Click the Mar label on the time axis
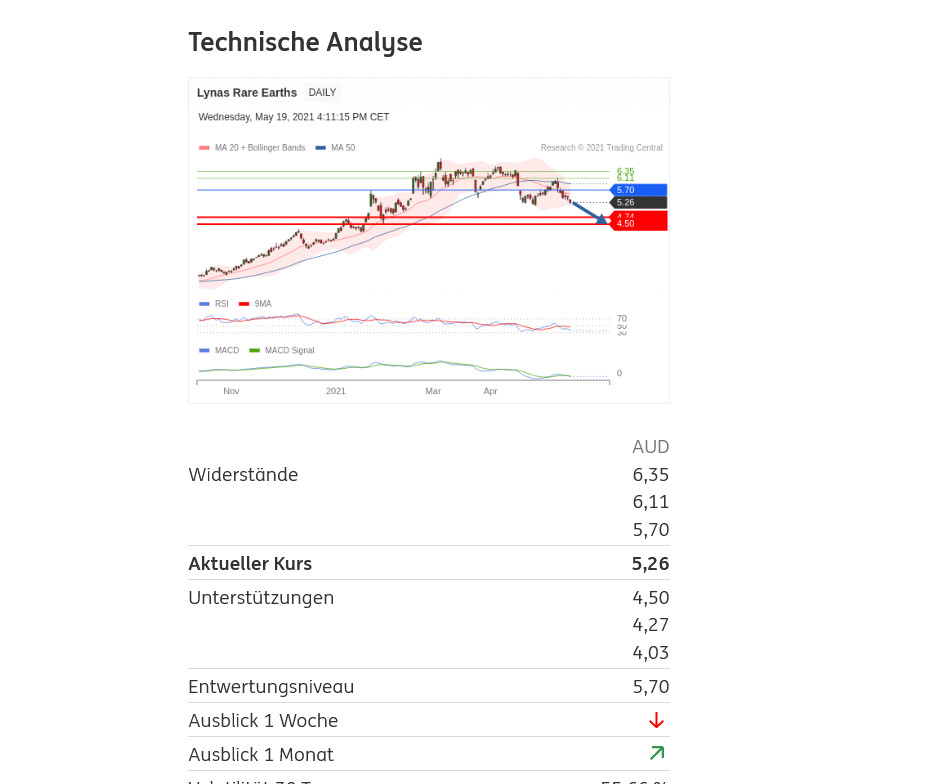 point(433,391)
